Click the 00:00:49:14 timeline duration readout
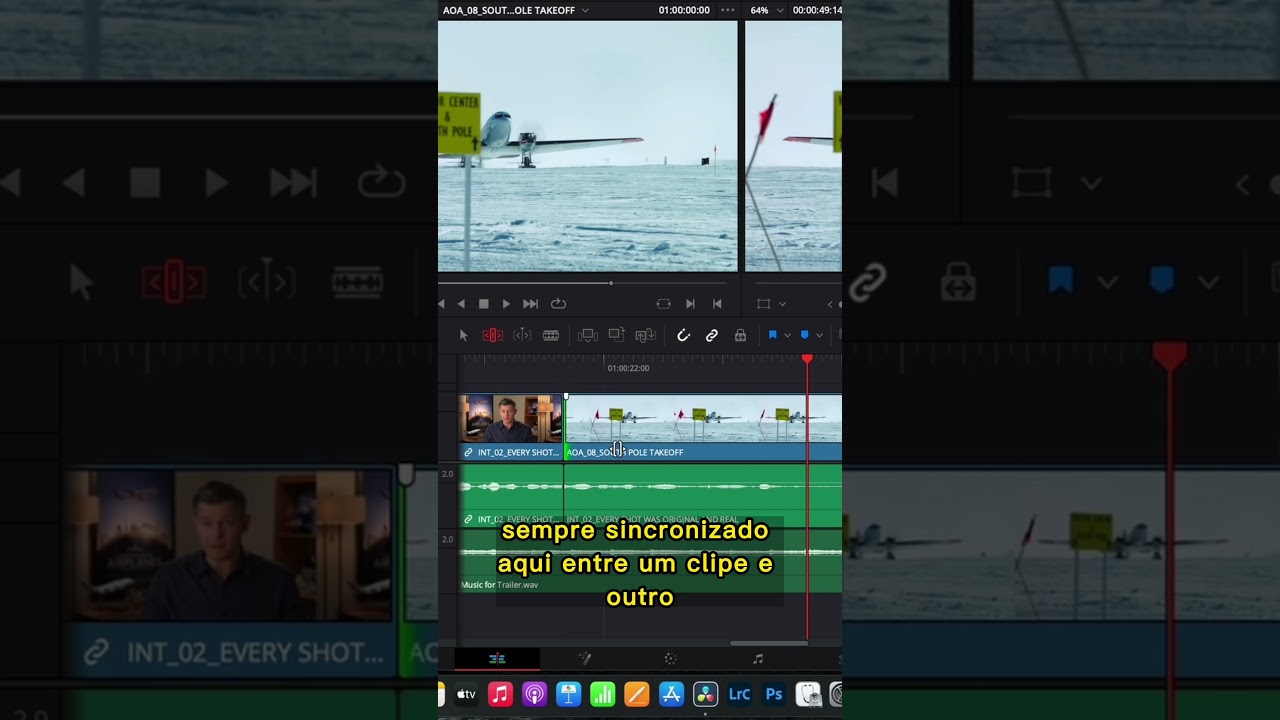1280x720 pixels. click(x=817, y=10)
